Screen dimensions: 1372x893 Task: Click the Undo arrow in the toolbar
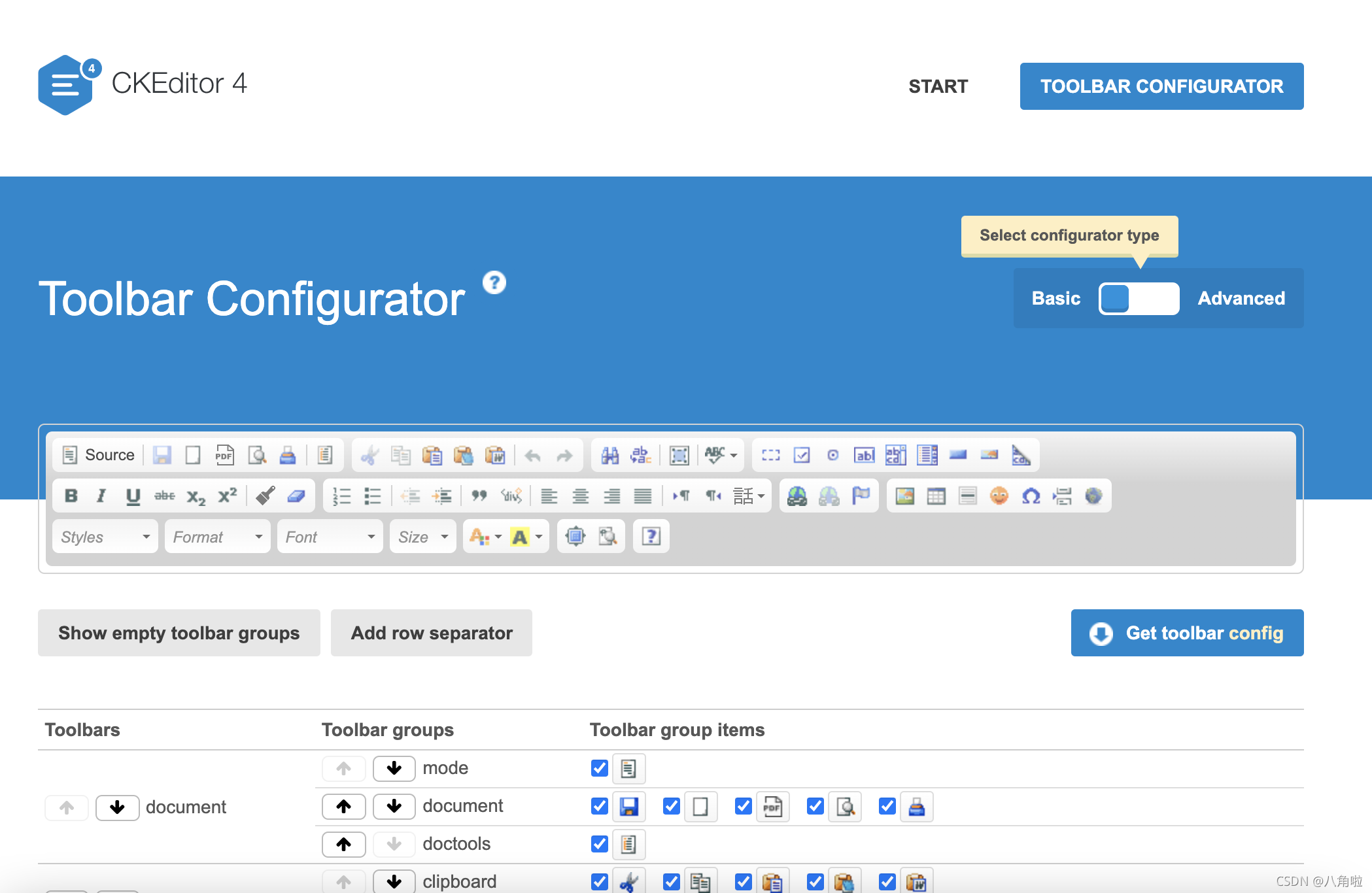click(x=533, y=455)
